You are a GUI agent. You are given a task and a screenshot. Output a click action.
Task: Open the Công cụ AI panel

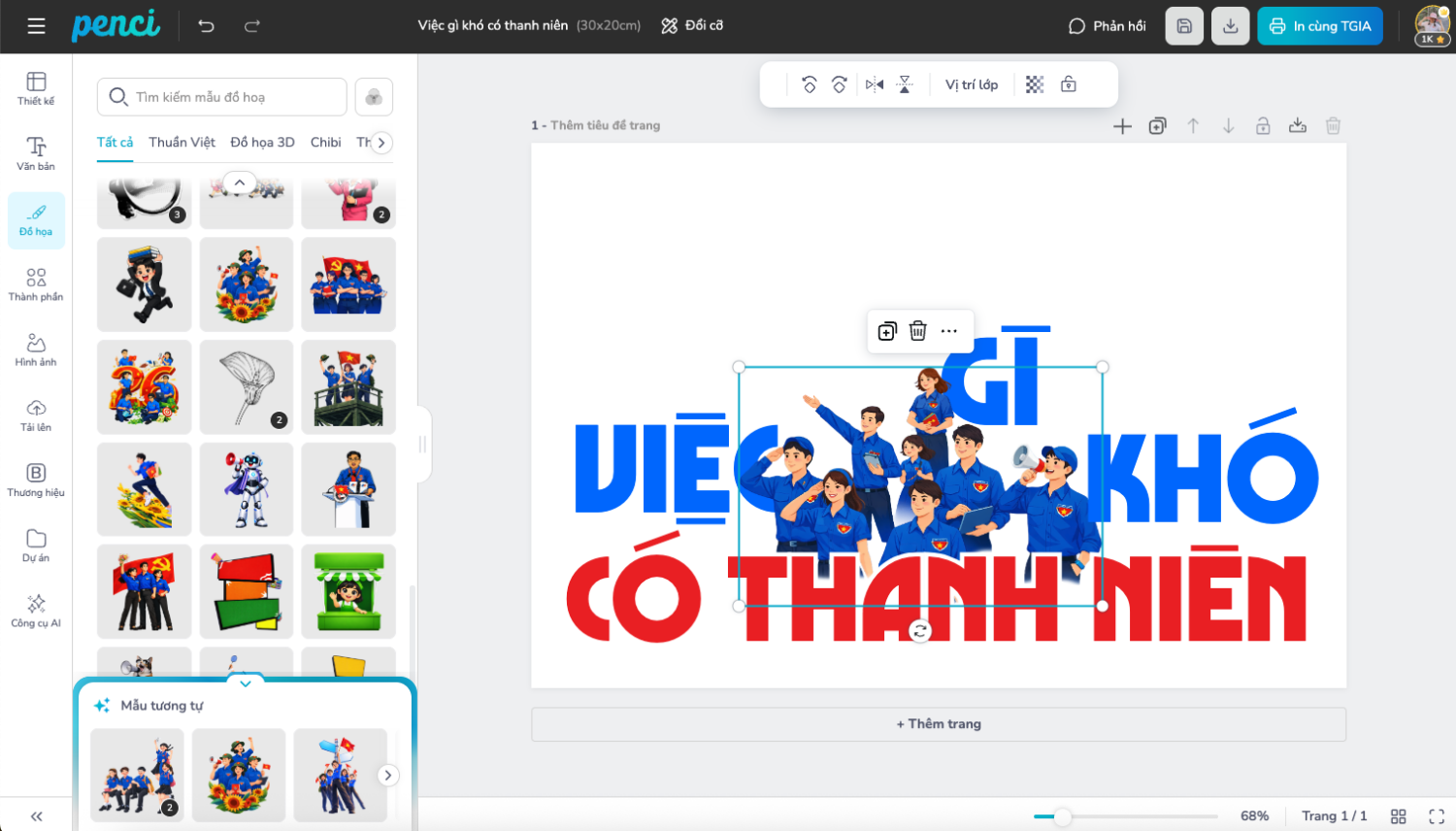(x=36, y=611)
